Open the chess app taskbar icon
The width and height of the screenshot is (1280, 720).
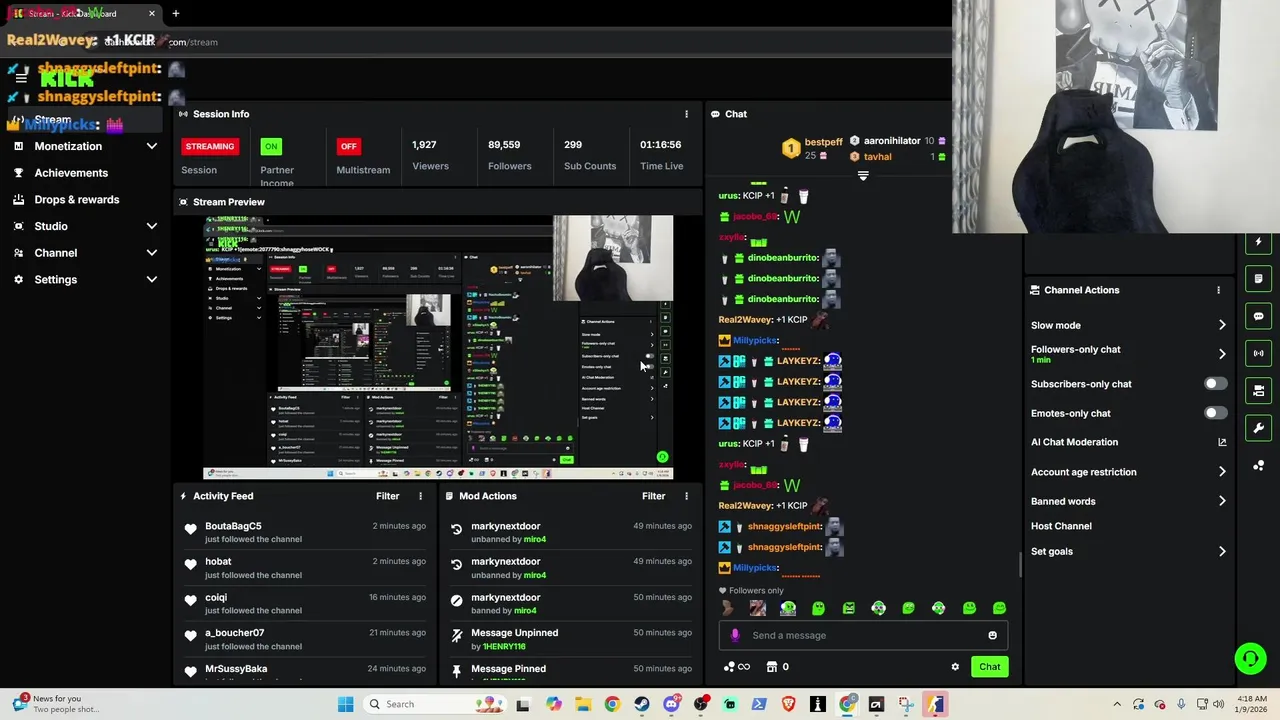[818, 704]
